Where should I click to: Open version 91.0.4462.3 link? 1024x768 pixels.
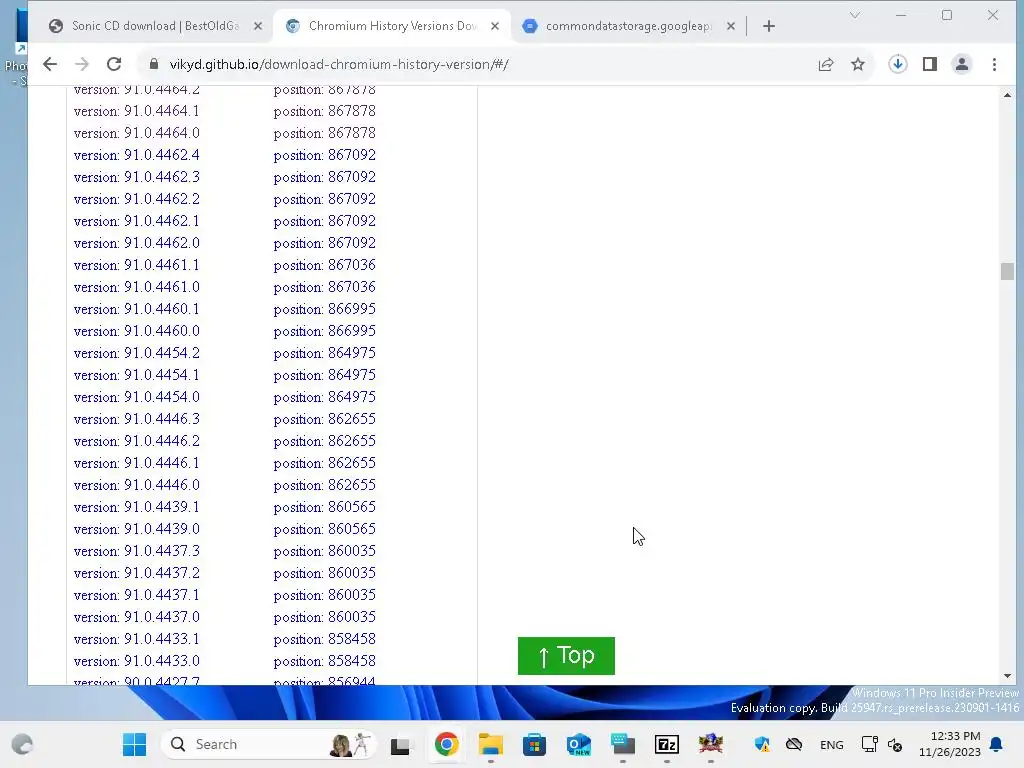(136, 177)
